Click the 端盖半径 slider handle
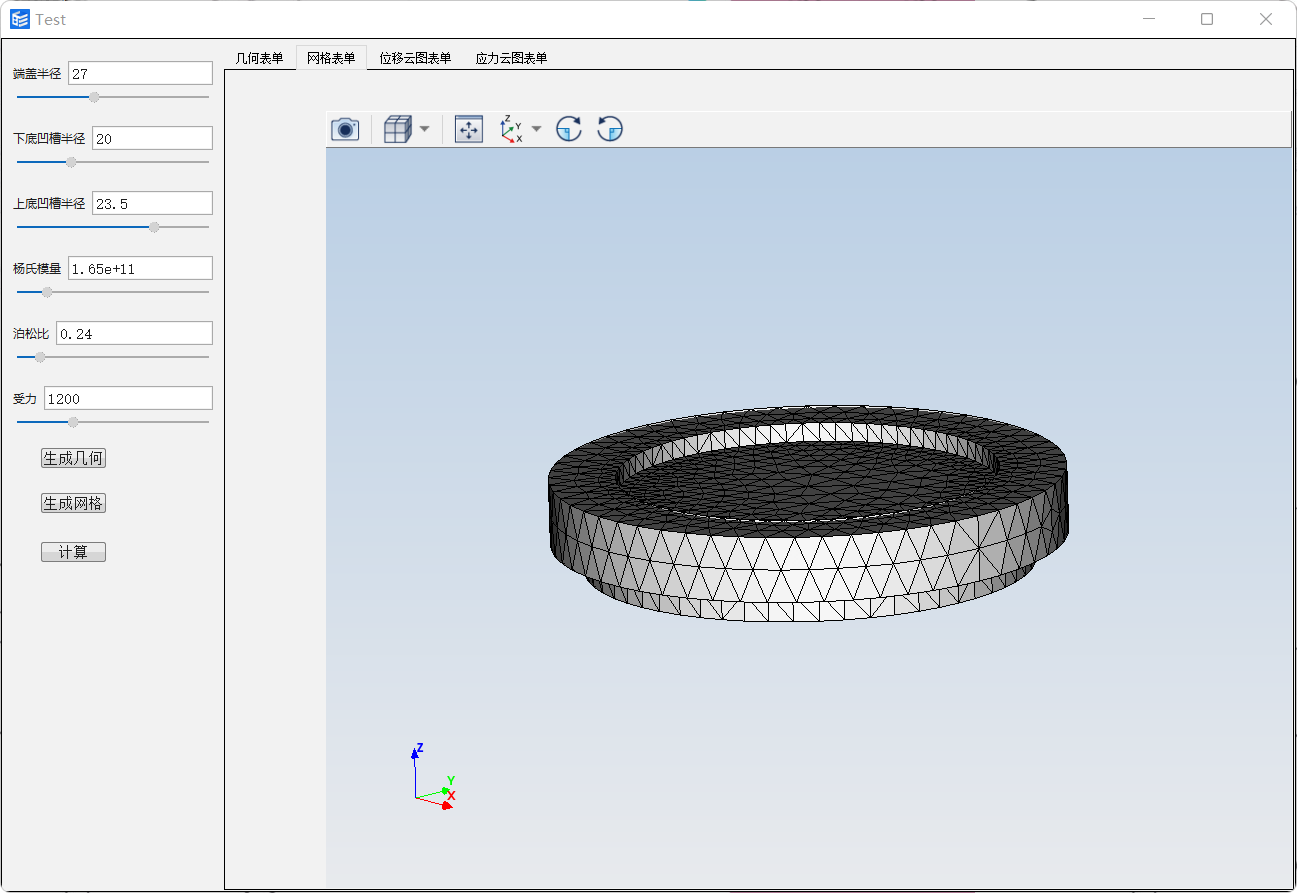The width and height of the screenshot is (1297, 893). pyautogui.click(x=94, y=97)
